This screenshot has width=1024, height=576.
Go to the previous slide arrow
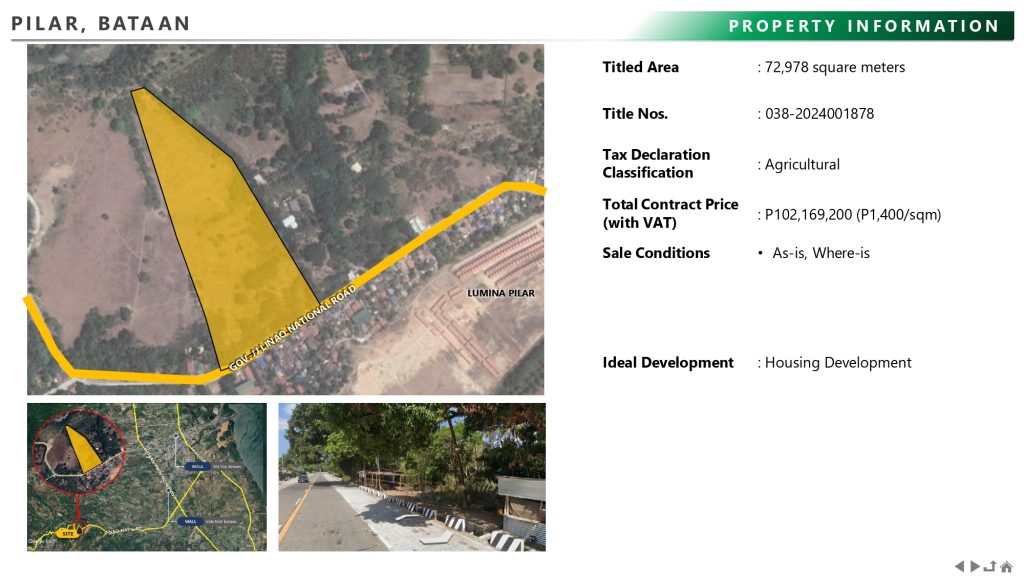960,566
